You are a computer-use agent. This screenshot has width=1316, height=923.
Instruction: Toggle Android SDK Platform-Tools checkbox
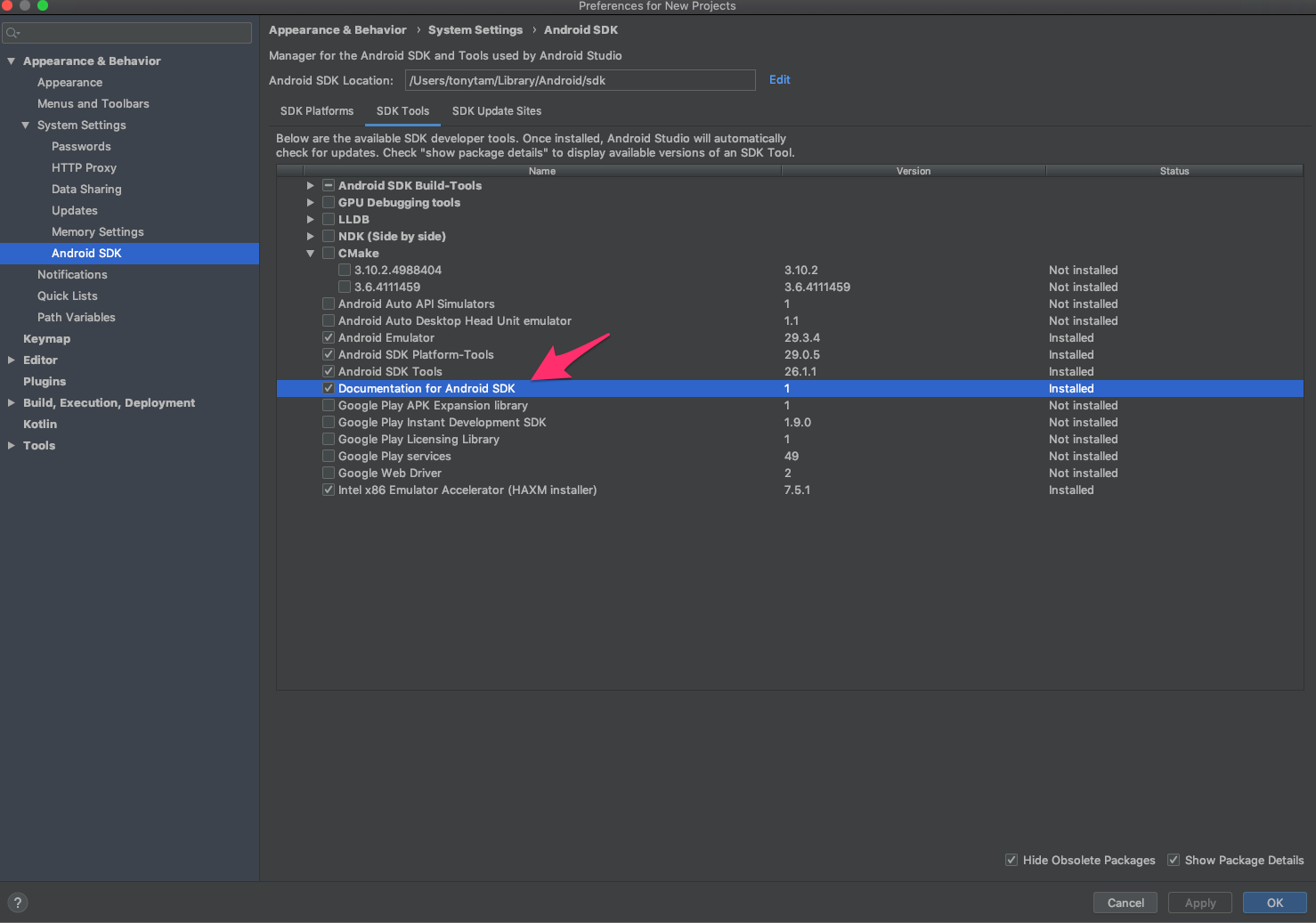(x=329, y=354)
